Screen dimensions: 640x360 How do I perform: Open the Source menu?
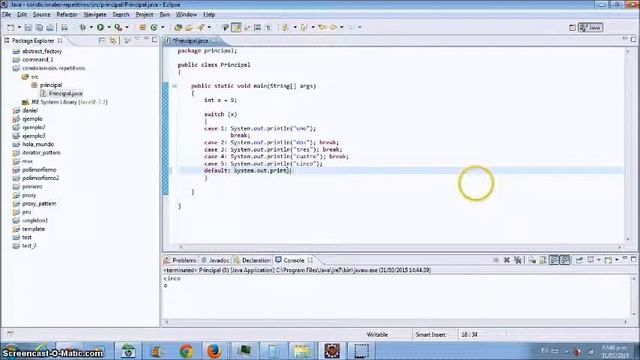[x=42, y=15]
